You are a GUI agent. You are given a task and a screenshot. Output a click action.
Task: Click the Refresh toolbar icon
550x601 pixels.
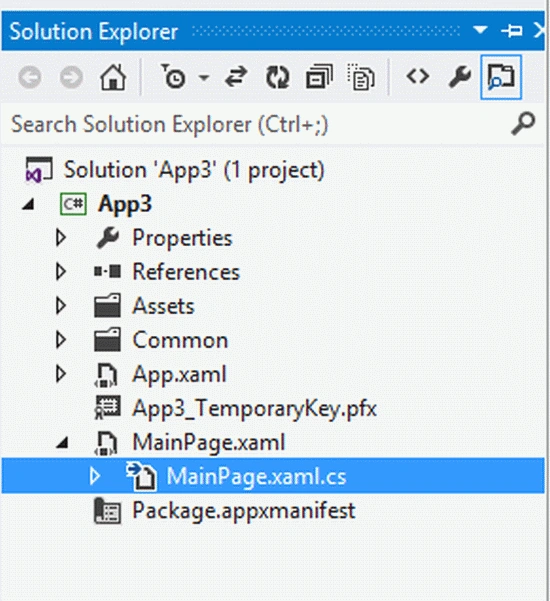click(277, 77)
